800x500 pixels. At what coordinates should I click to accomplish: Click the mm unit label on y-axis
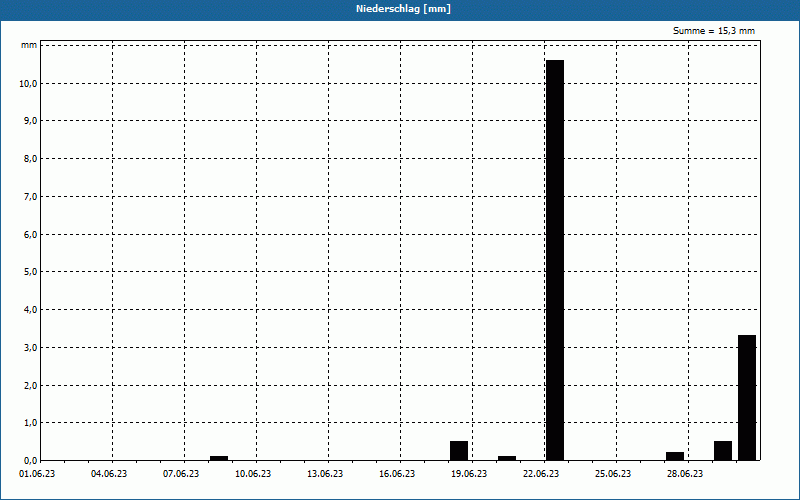click(x=29, y=45)
